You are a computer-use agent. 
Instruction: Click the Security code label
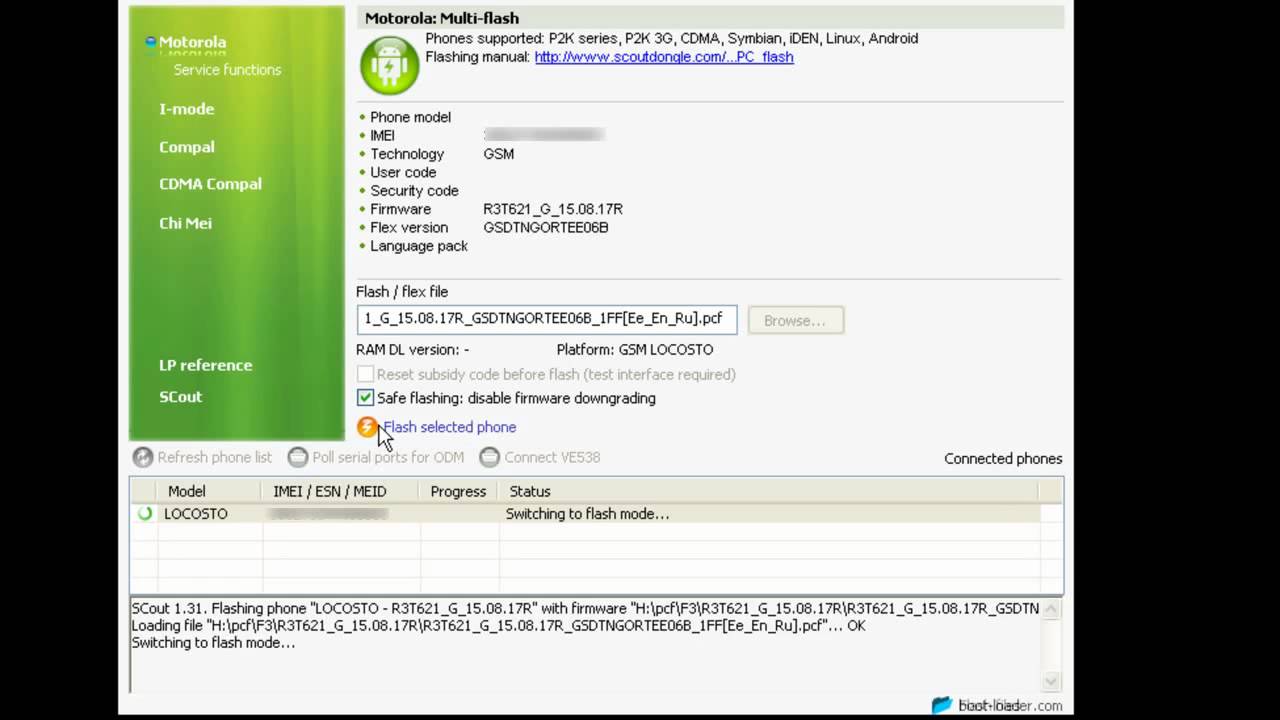pos(414,191)
